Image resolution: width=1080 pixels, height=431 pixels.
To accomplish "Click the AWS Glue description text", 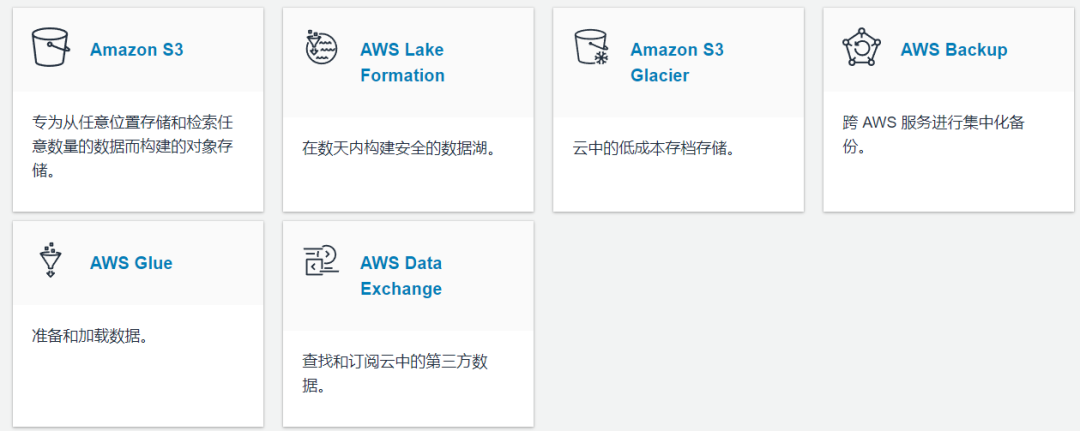I will pyautogui.click(x=90, y=335).
